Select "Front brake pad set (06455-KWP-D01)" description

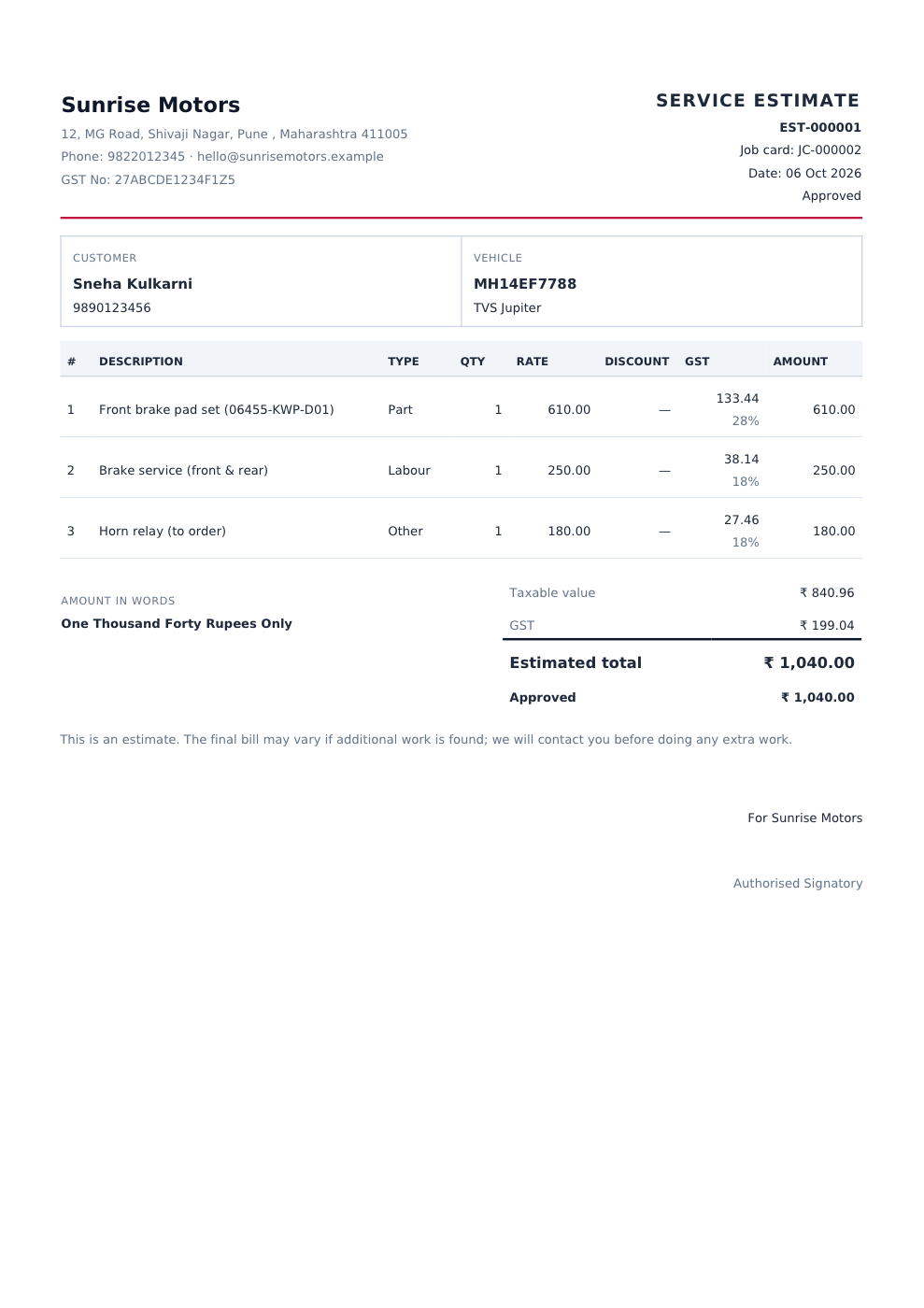217,409
